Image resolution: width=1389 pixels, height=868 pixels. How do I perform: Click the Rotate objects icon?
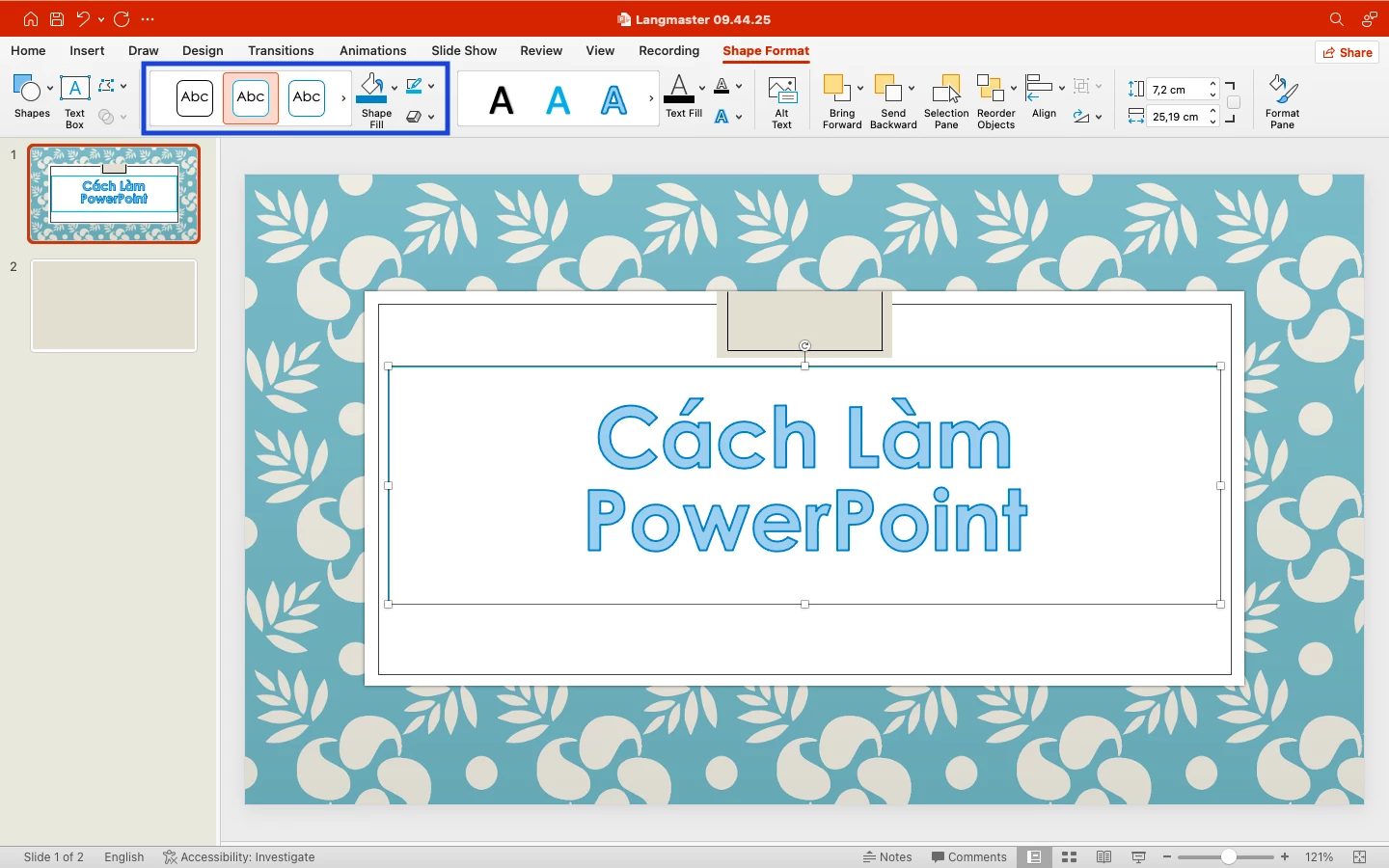1081,117
